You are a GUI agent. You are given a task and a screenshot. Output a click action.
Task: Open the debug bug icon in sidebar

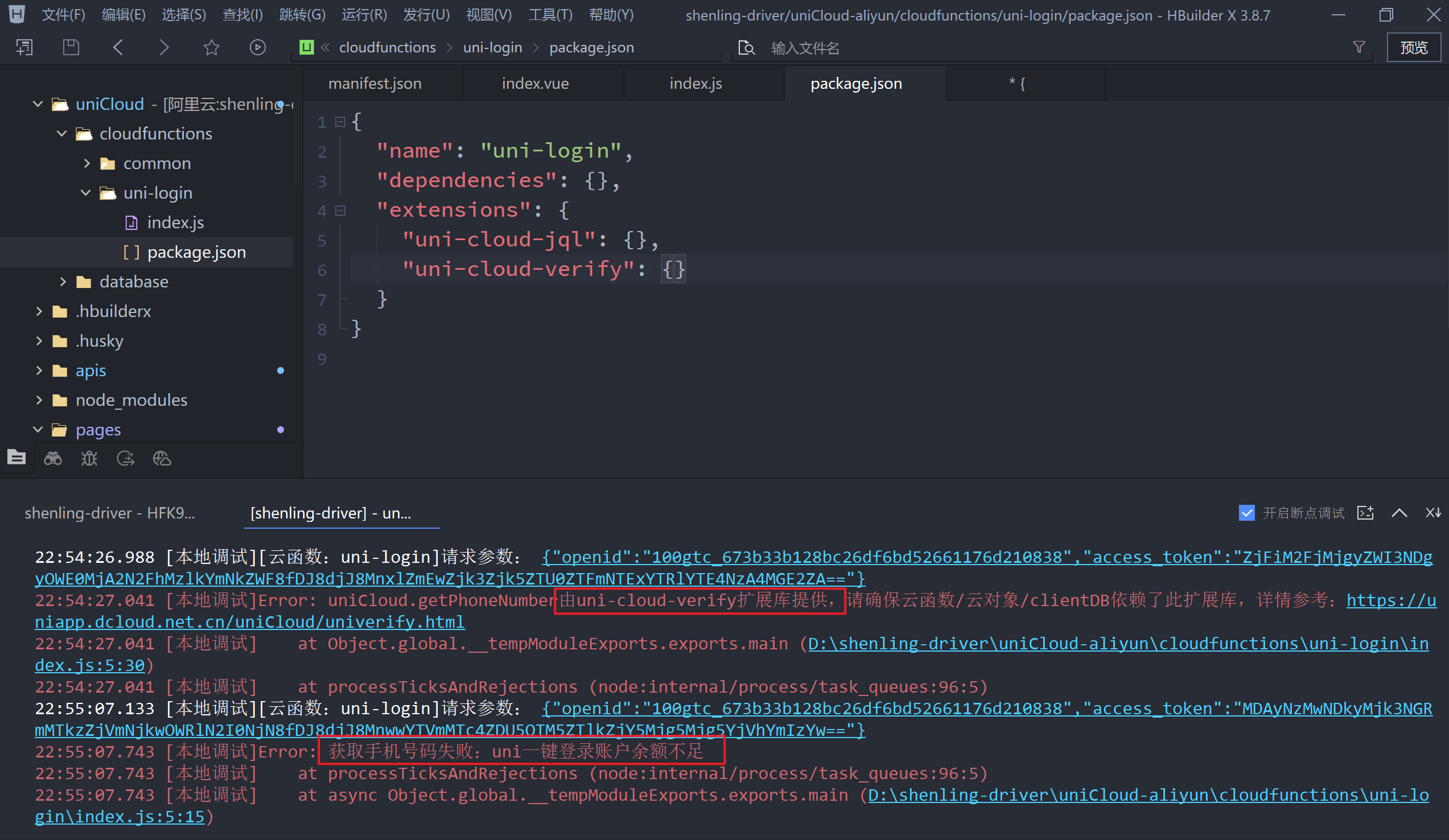point(89,458)
